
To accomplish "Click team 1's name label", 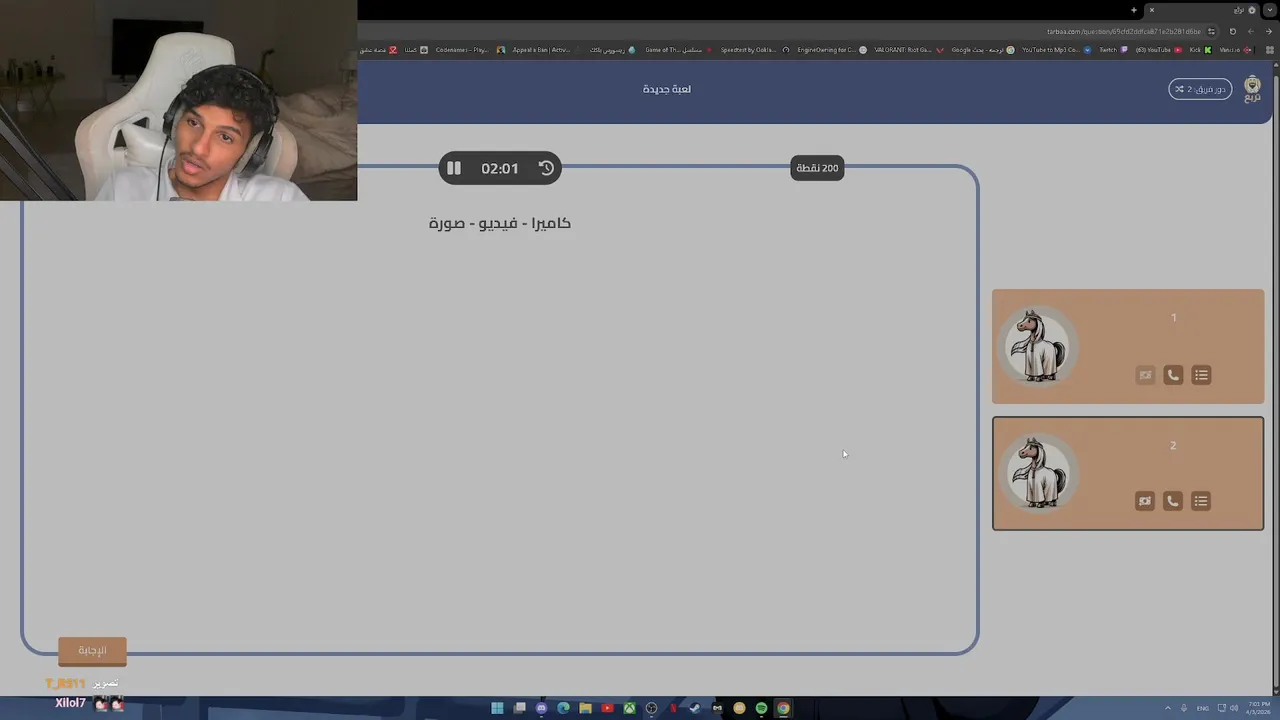I will pos(1174,318).
